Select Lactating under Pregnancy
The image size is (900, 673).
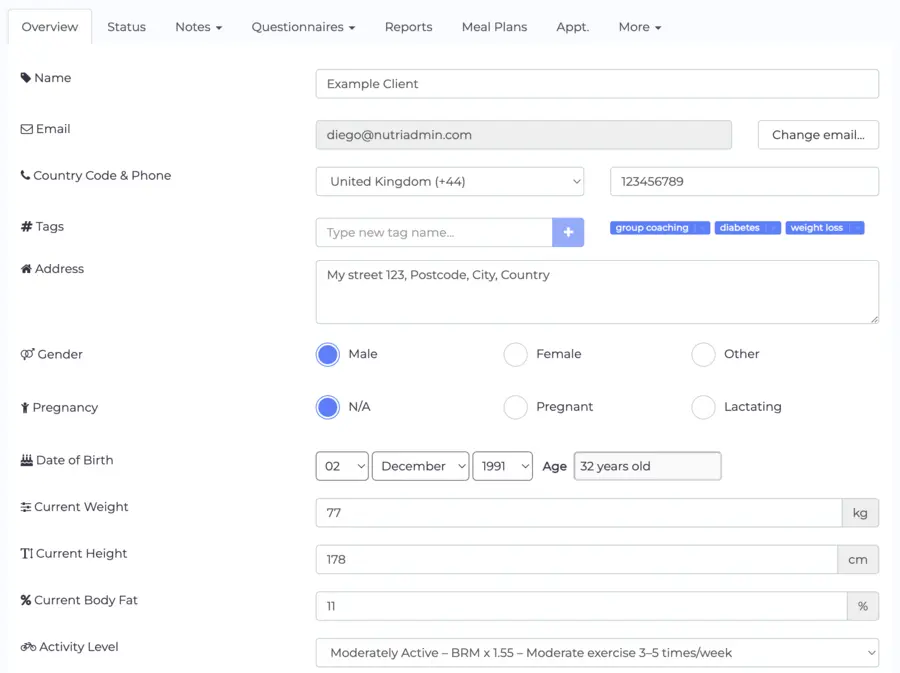(x=703, y=407)
